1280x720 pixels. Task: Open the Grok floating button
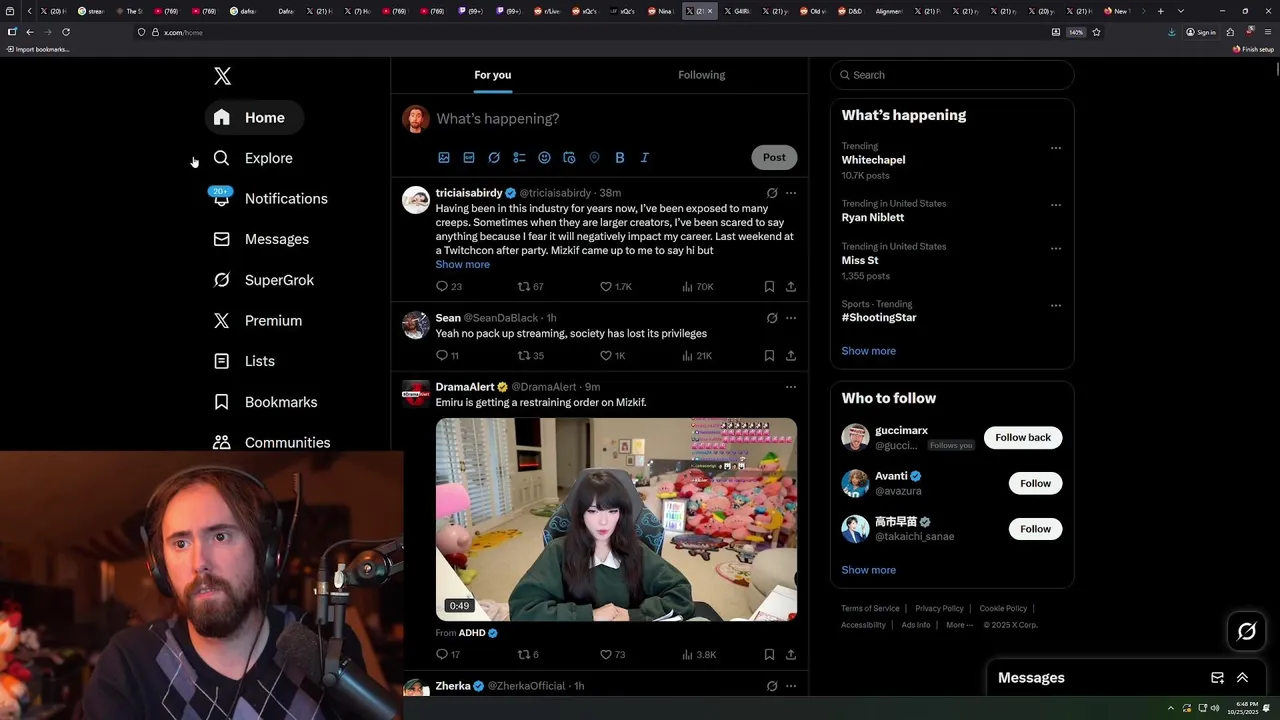tap(1246, 631)
